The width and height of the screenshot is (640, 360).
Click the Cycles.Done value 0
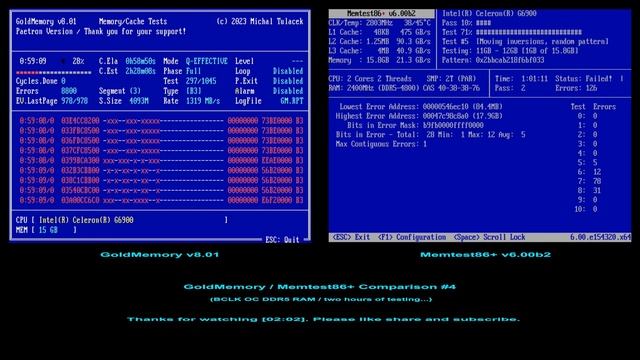[x=63, y=81]
